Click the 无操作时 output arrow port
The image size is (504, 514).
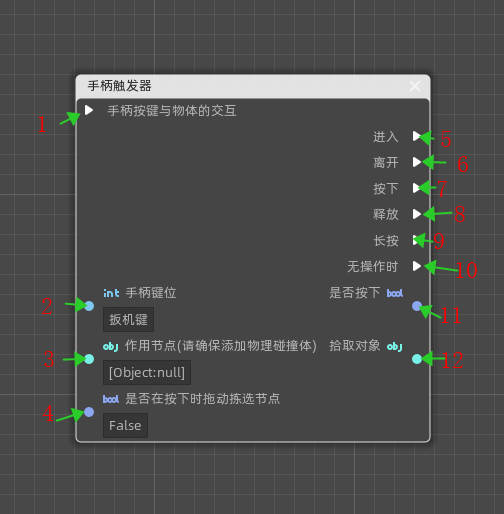(417, 266)
